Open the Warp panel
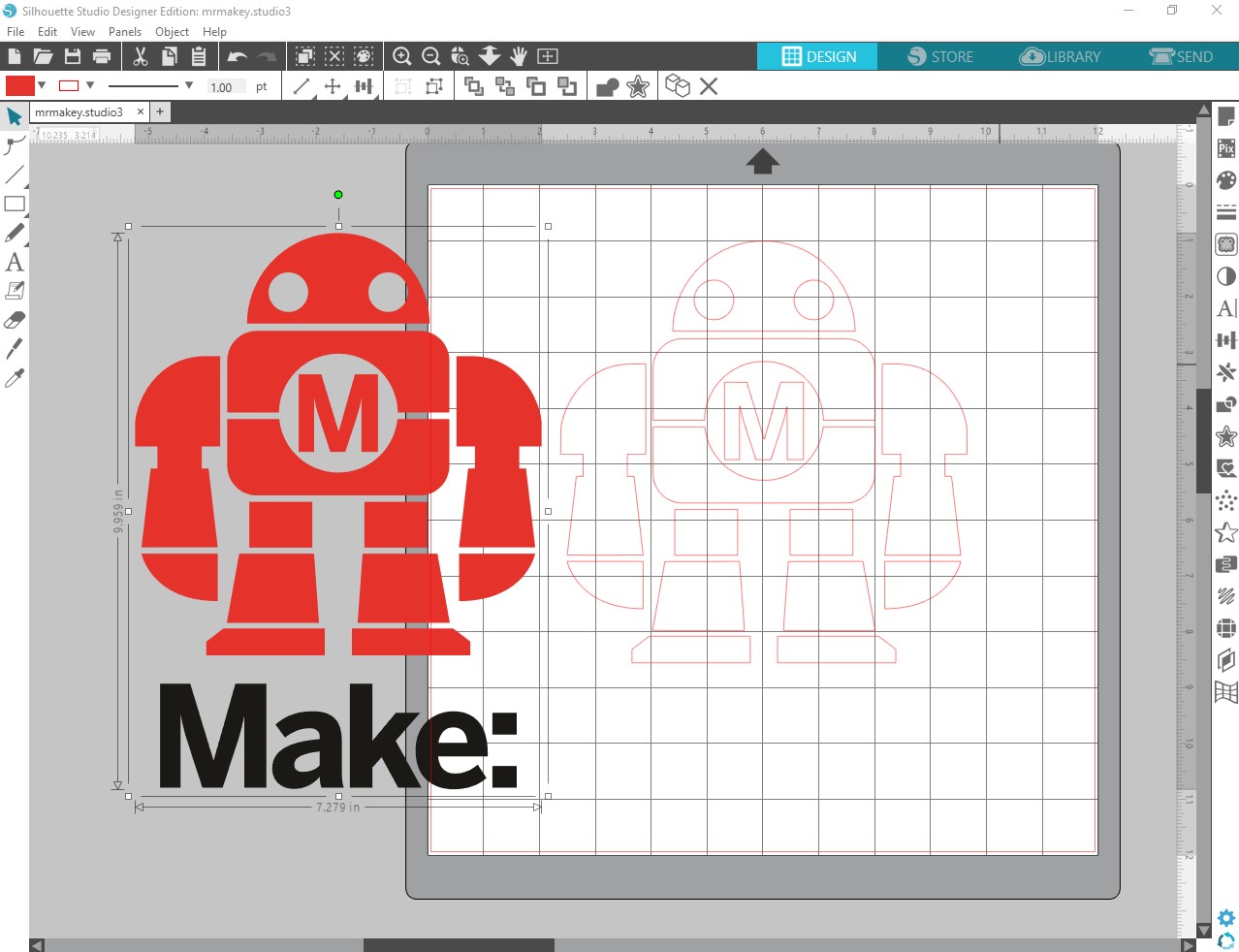The image size is (1239, 952). point(1226,692)
